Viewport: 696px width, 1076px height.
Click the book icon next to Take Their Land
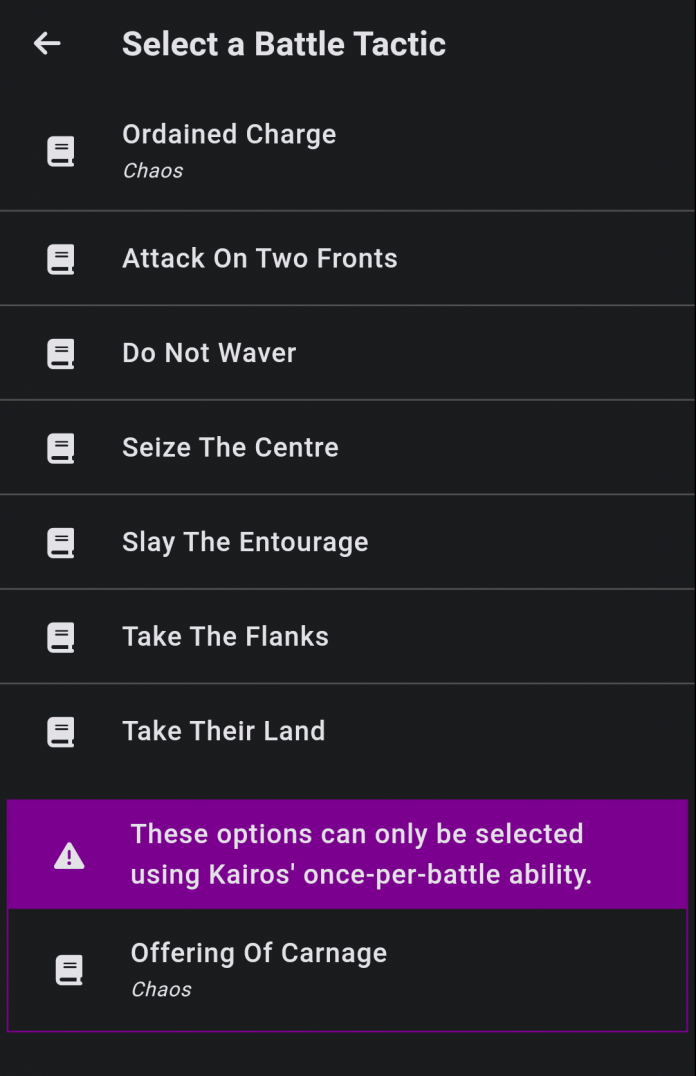61,731
